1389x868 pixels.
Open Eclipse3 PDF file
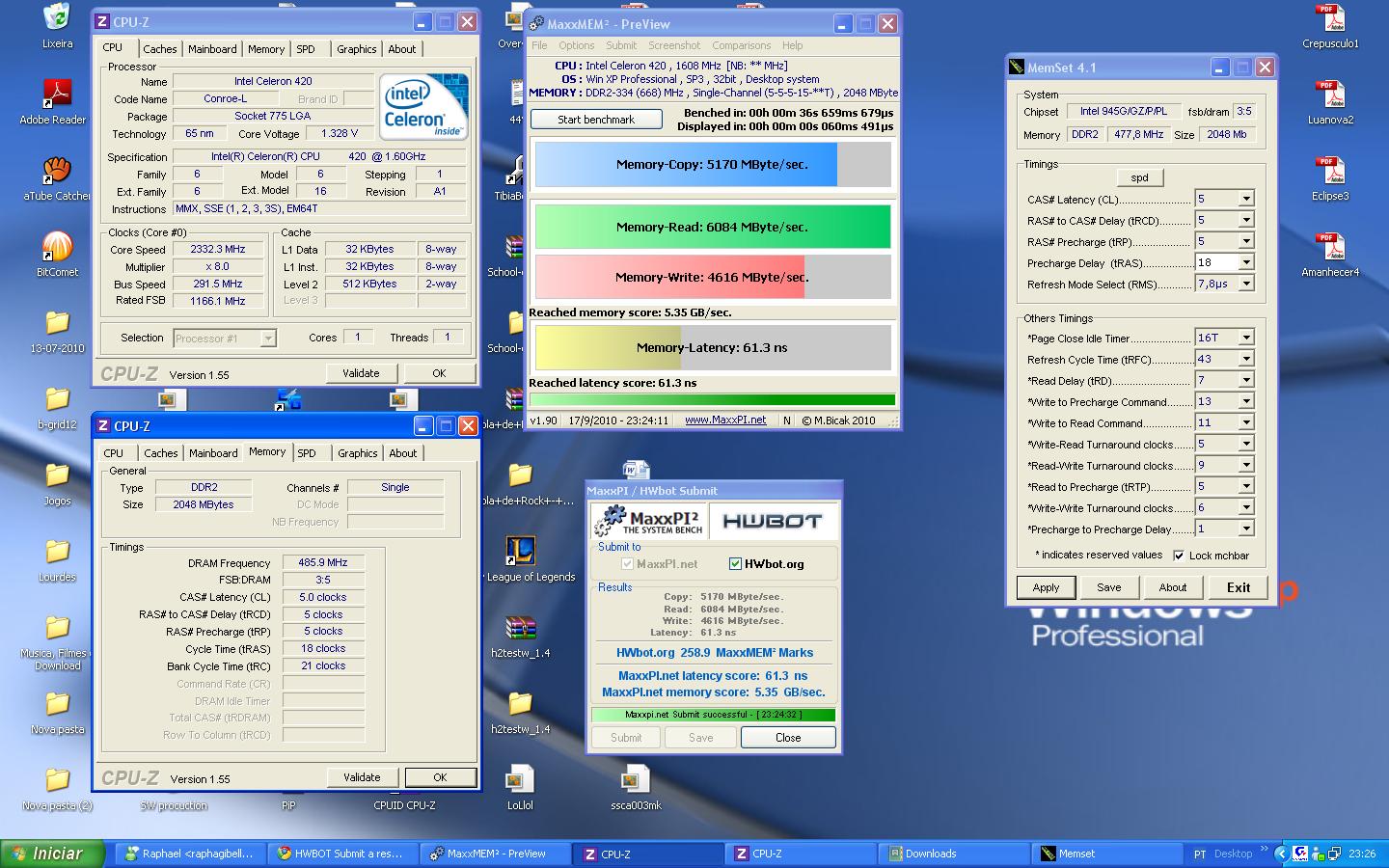tap(1330, 178)
